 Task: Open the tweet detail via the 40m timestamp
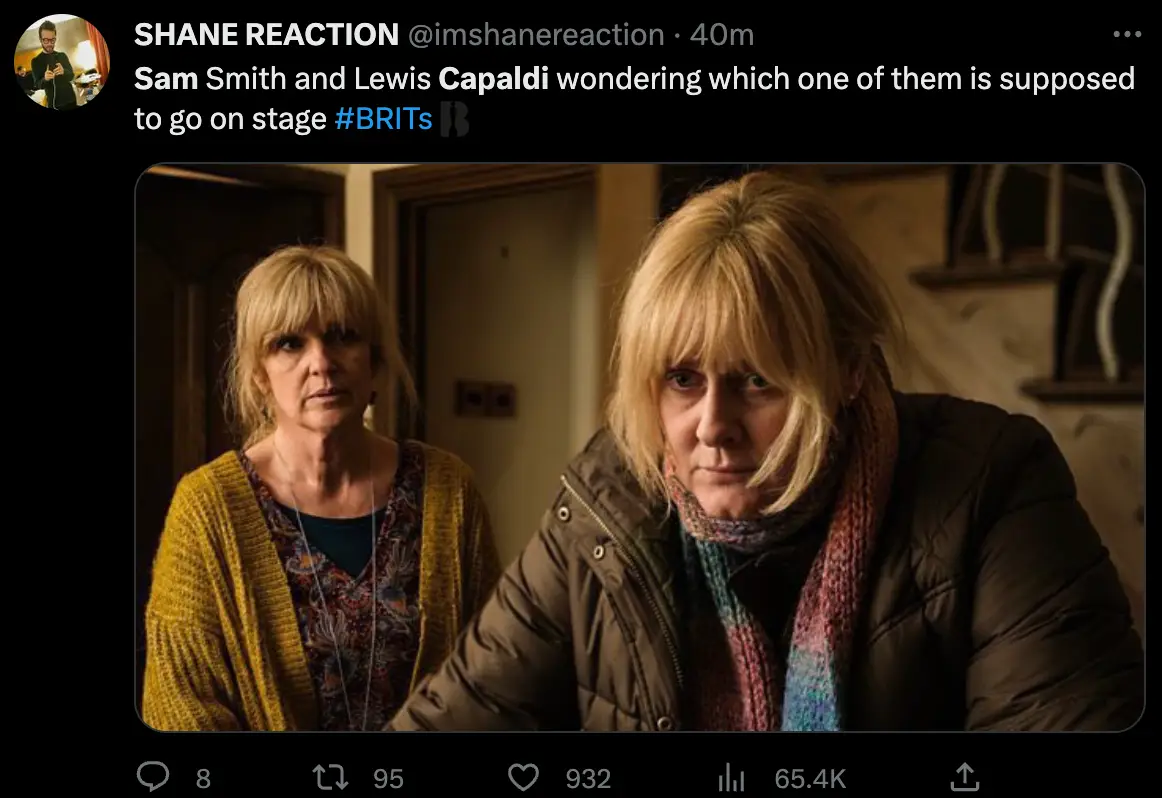point(717,33)
